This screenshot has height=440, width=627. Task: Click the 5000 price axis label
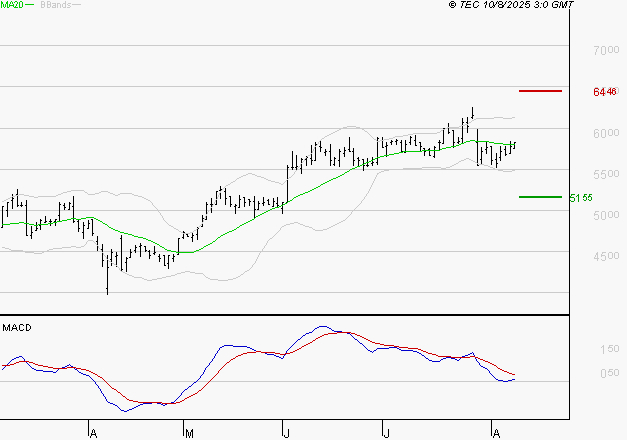606,215
